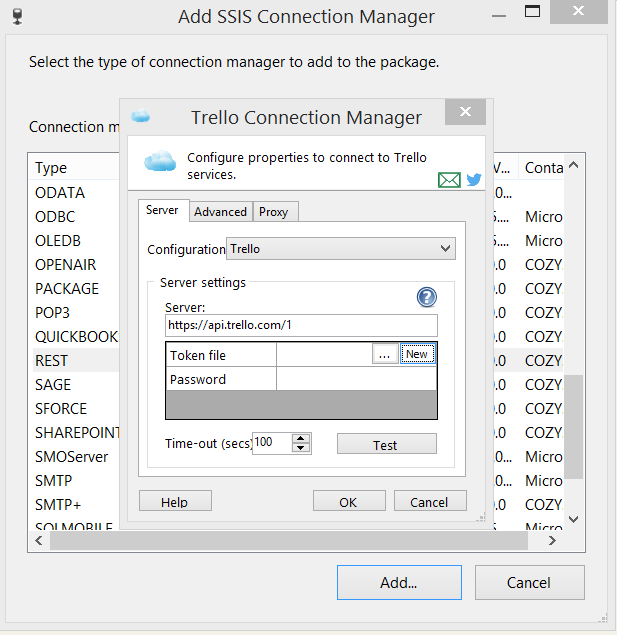Click the Token file label cell

221,355
